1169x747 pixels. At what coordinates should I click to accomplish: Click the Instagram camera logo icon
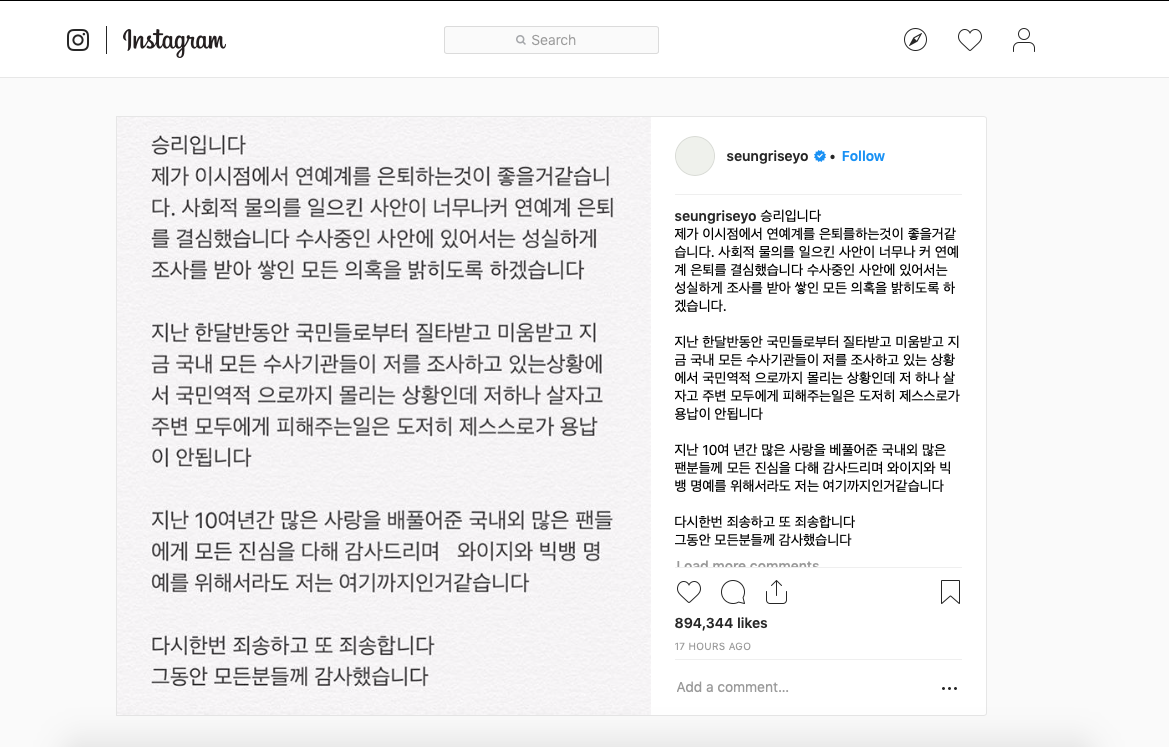(78, 40)
